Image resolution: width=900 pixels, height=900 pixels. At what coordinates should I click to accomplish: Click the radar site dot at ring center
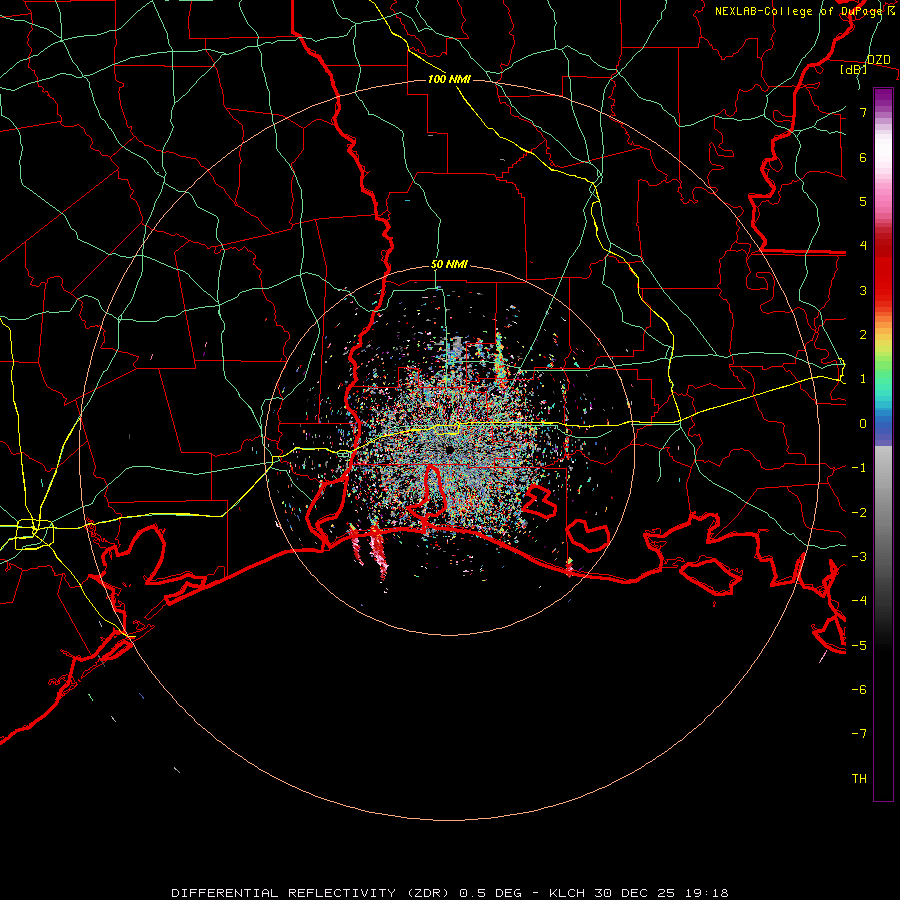click(x=449, y=450)
